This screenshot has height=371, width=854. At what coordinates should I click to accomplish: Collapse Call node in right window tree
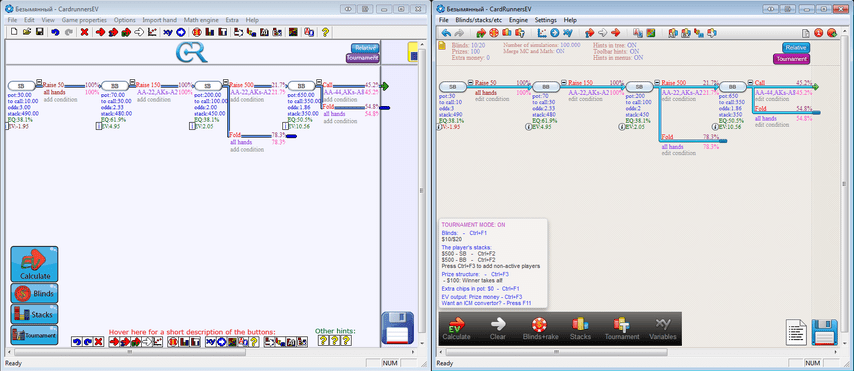tap(751, 82)
